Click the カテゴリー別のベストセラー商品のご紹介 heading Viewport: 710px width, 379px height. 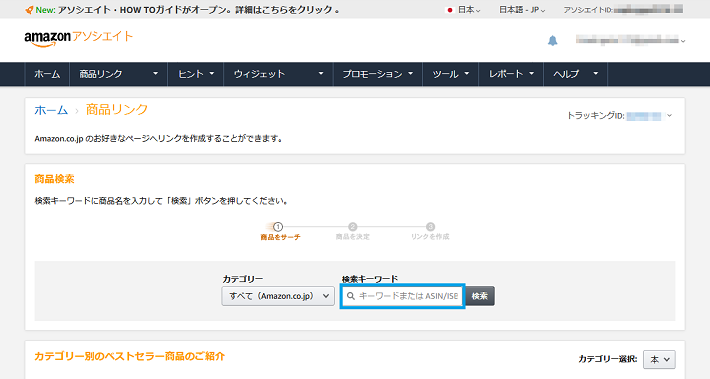coord(130,356)
